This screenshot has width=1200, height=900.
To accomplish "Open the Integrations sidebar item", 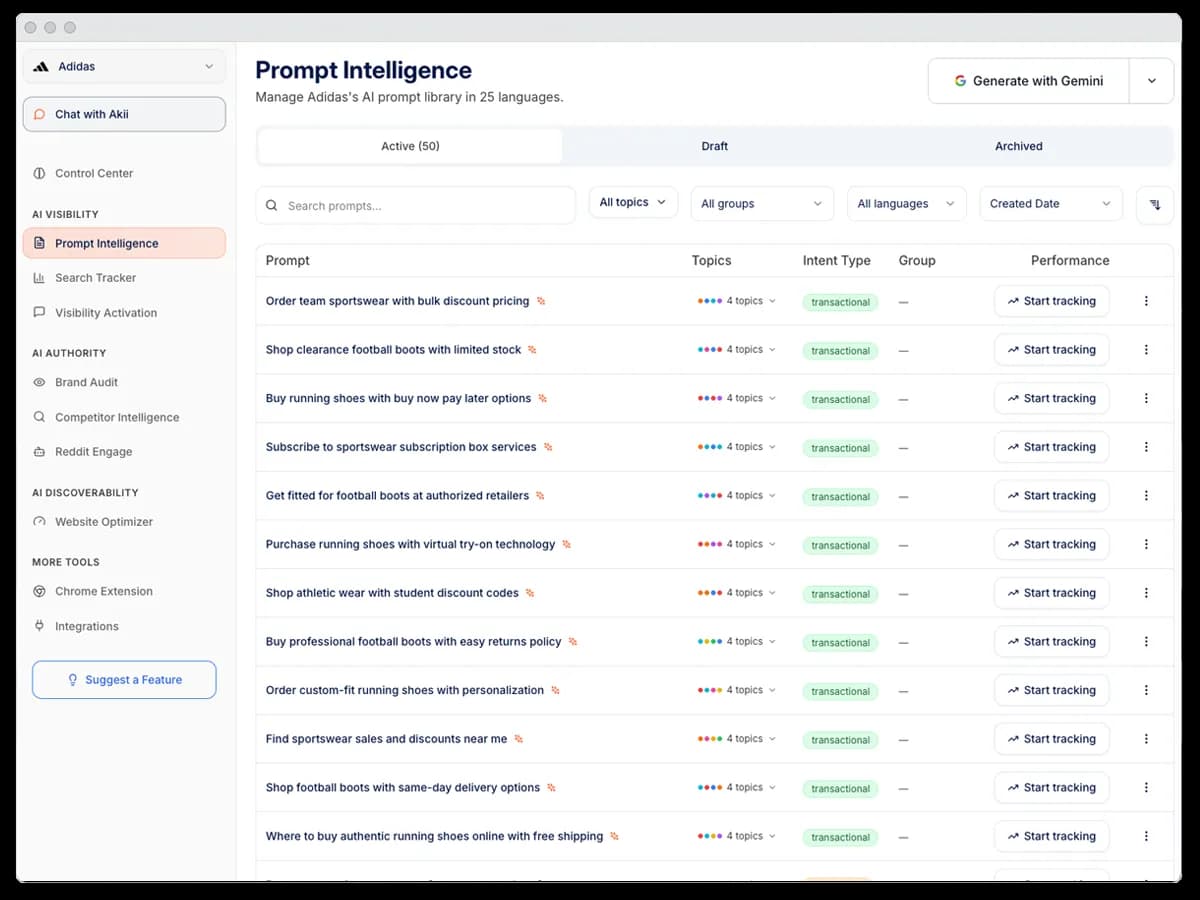I will 84,626.
